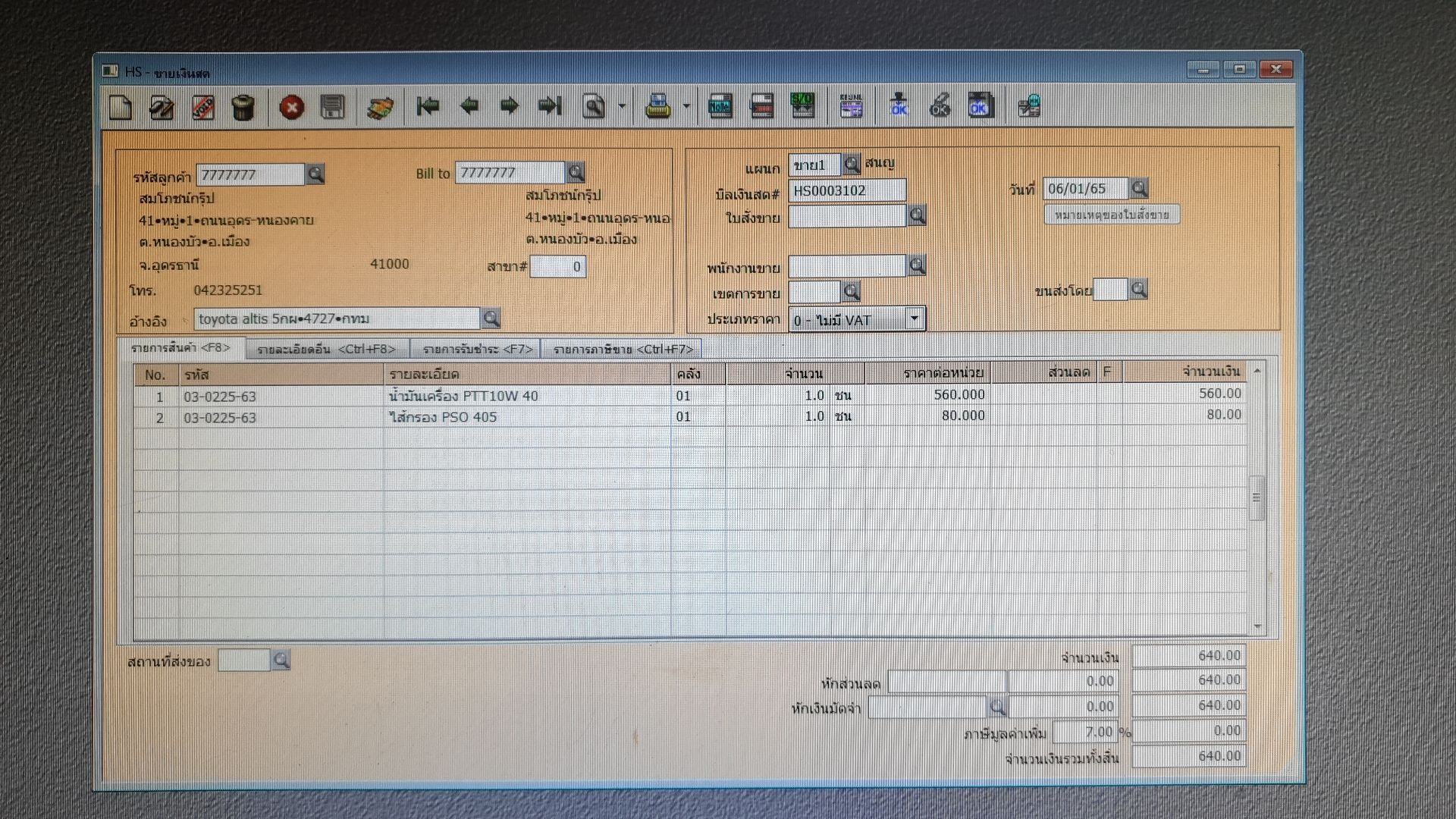This screenshot has height=819, width=1456.
Task: Go to the next record arrow
Action: point(510,106)
